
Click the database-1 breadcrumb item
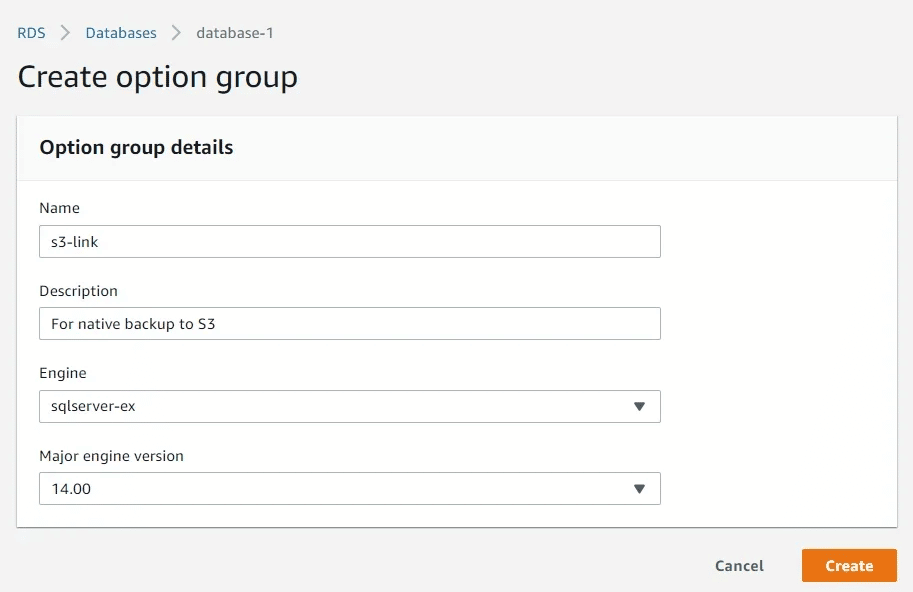tap(235, 33)
